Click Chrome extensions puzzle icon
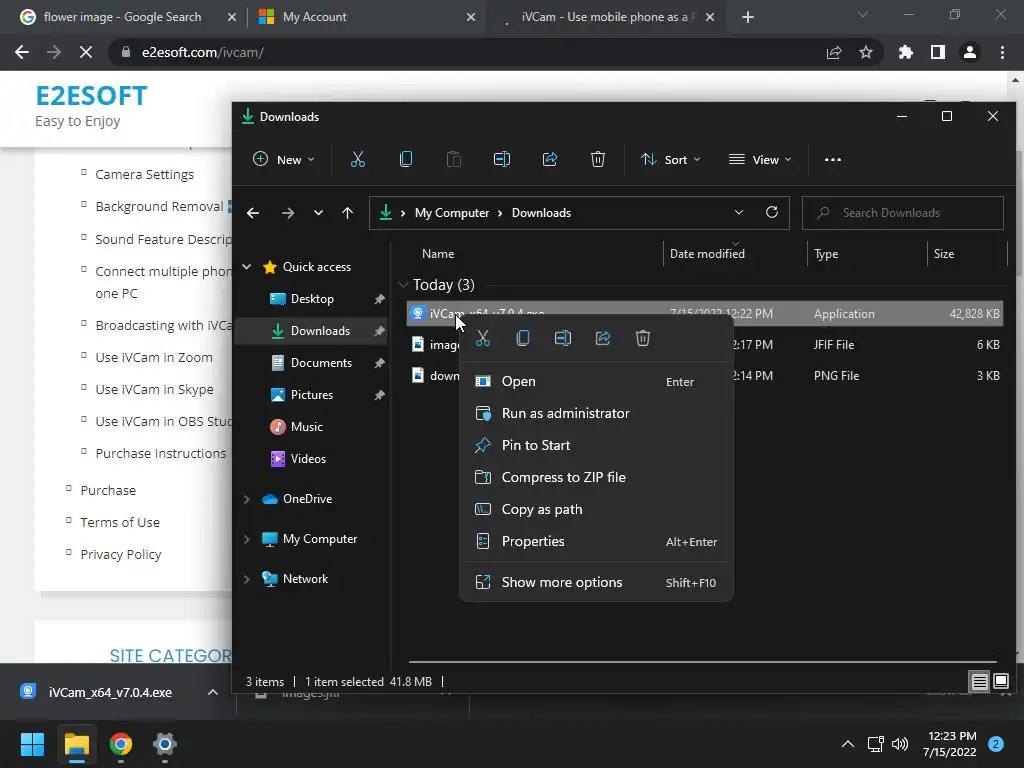This screenshot has width=1024, height=768. click(x=905, y=52)
